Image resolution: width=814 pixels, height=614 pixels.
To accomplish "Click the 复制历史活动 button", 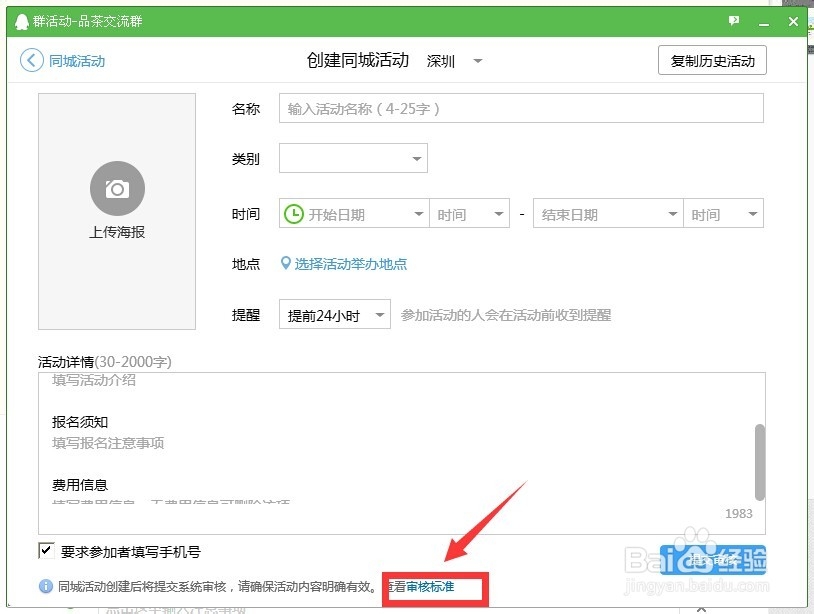I will point(712,60).
